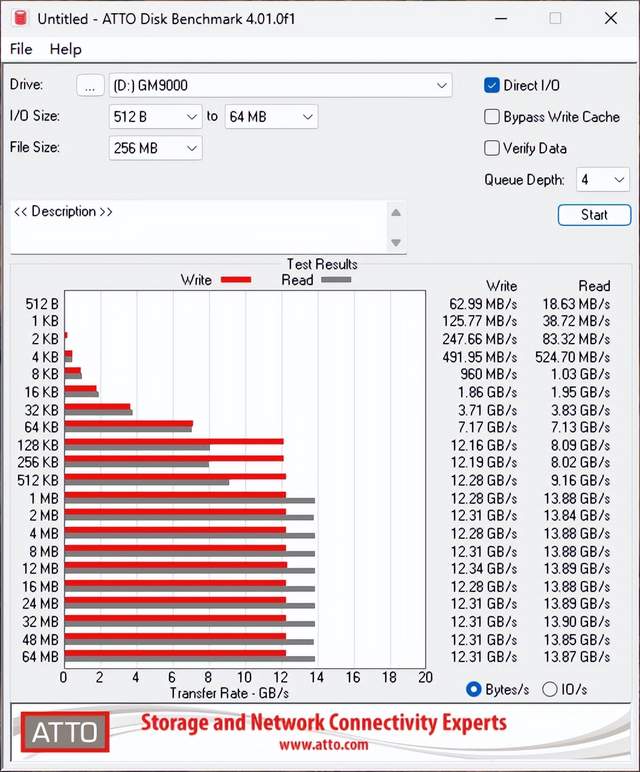This screenshot has width=640, height=772.
Task: Open the Queue Depth dropdown
Action: click(x=603, y=180)
